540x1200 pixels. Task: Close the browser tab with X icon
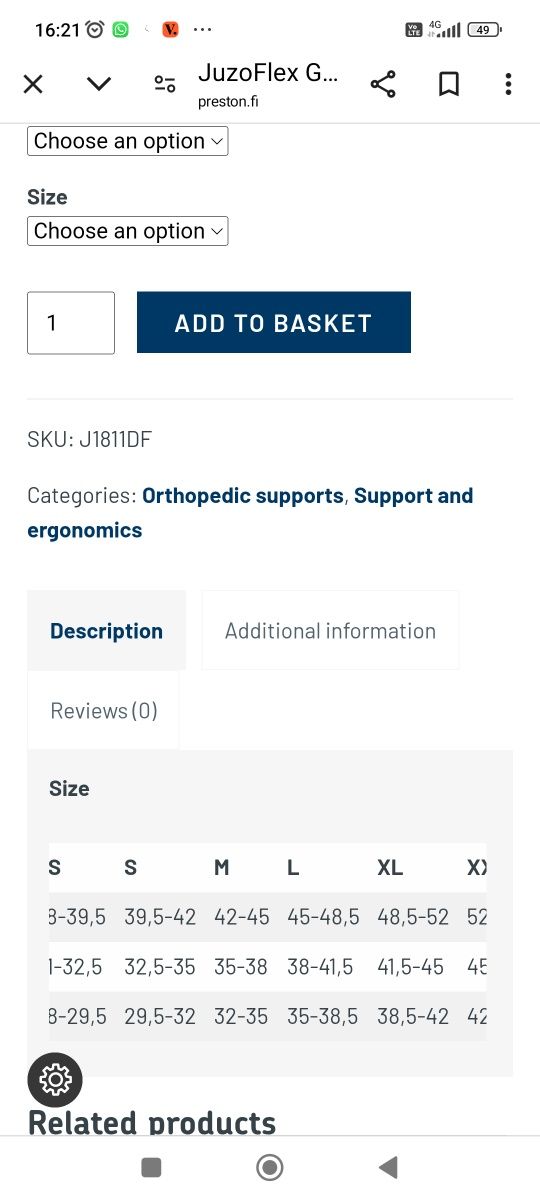tap(33, 84)
